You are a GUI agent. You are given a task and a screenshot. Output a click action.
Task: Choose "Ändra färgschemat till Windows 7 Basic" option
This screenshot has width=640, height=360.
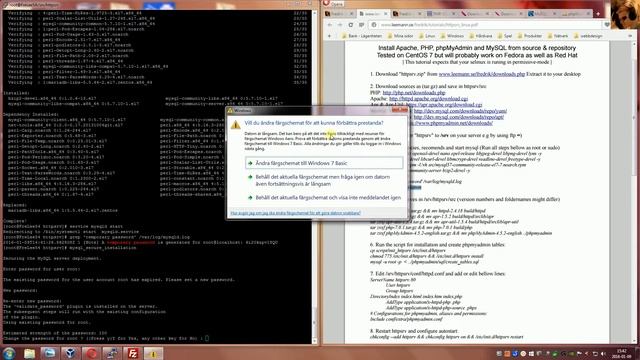click(x=324, y=163)
